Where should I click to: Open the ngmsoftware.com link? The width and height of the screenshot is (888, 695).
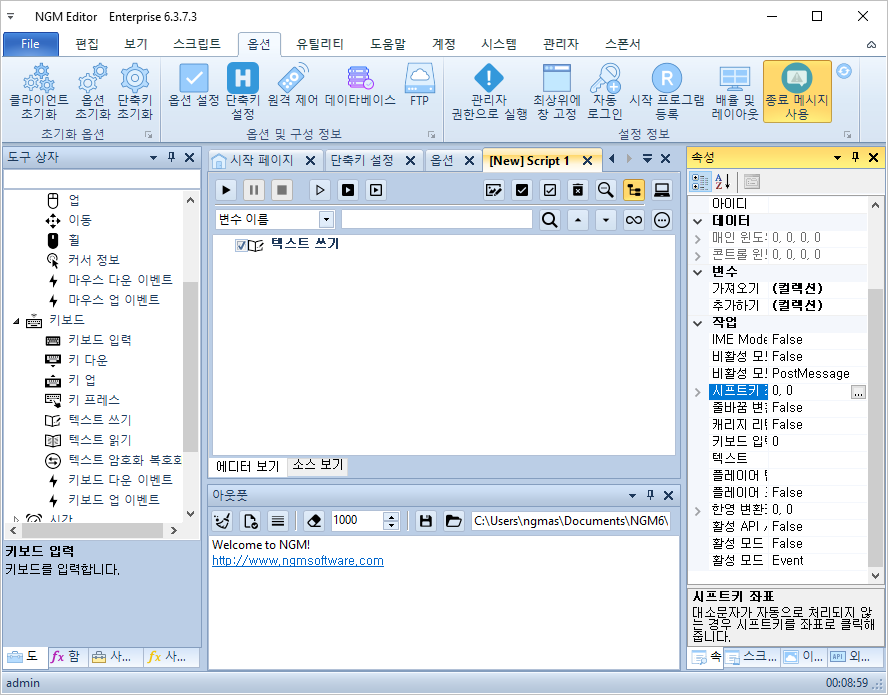pyautogui.click(x=298, y=561)
